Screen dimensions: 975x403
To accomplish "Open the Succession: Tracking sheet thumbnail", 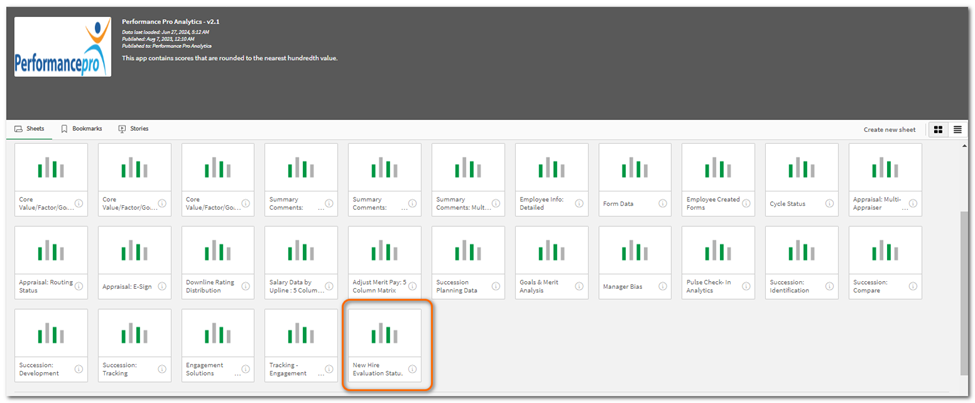I will pos(134,333).
